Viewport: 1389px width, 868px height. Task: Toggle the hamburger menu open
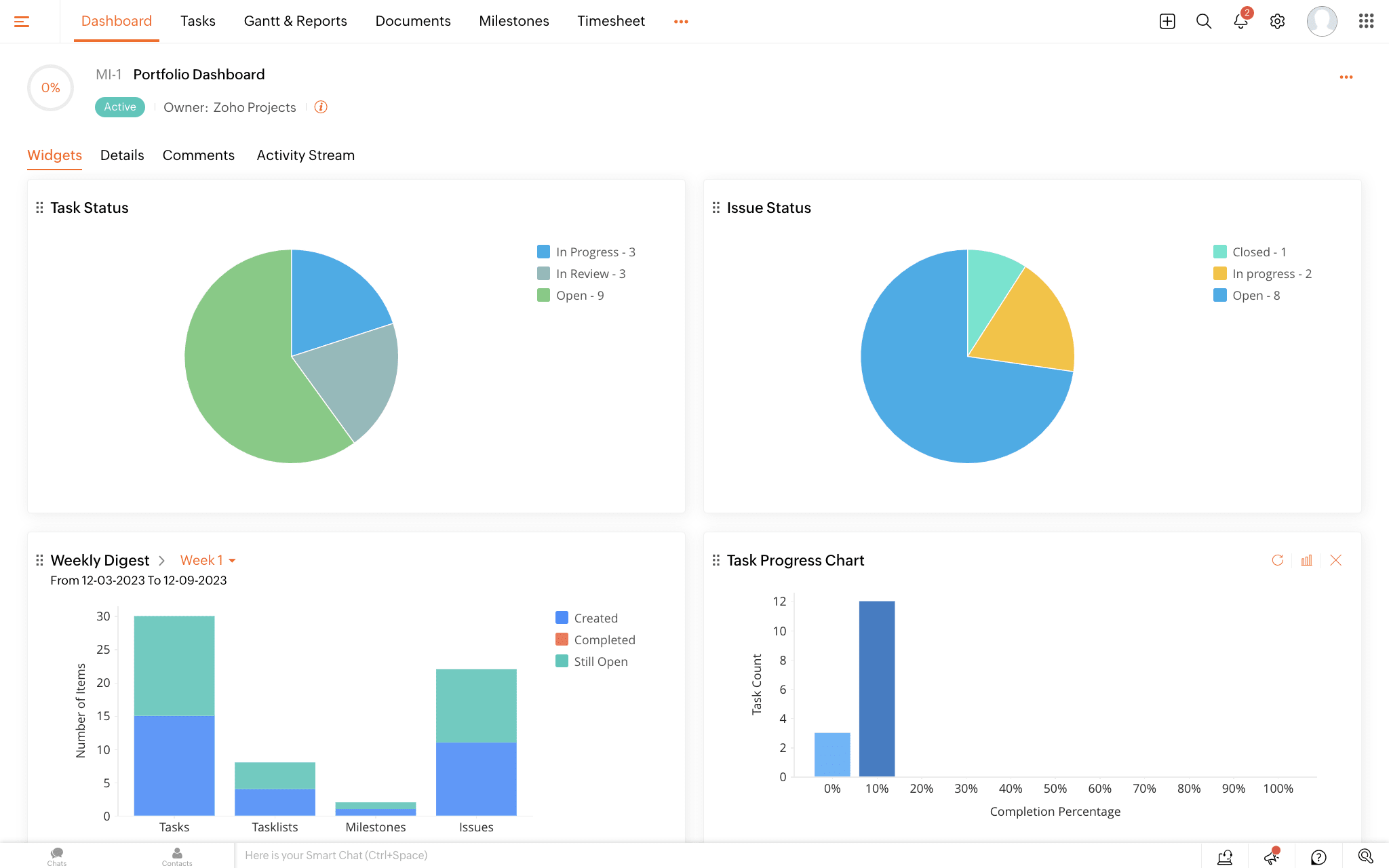coord(22,21)
